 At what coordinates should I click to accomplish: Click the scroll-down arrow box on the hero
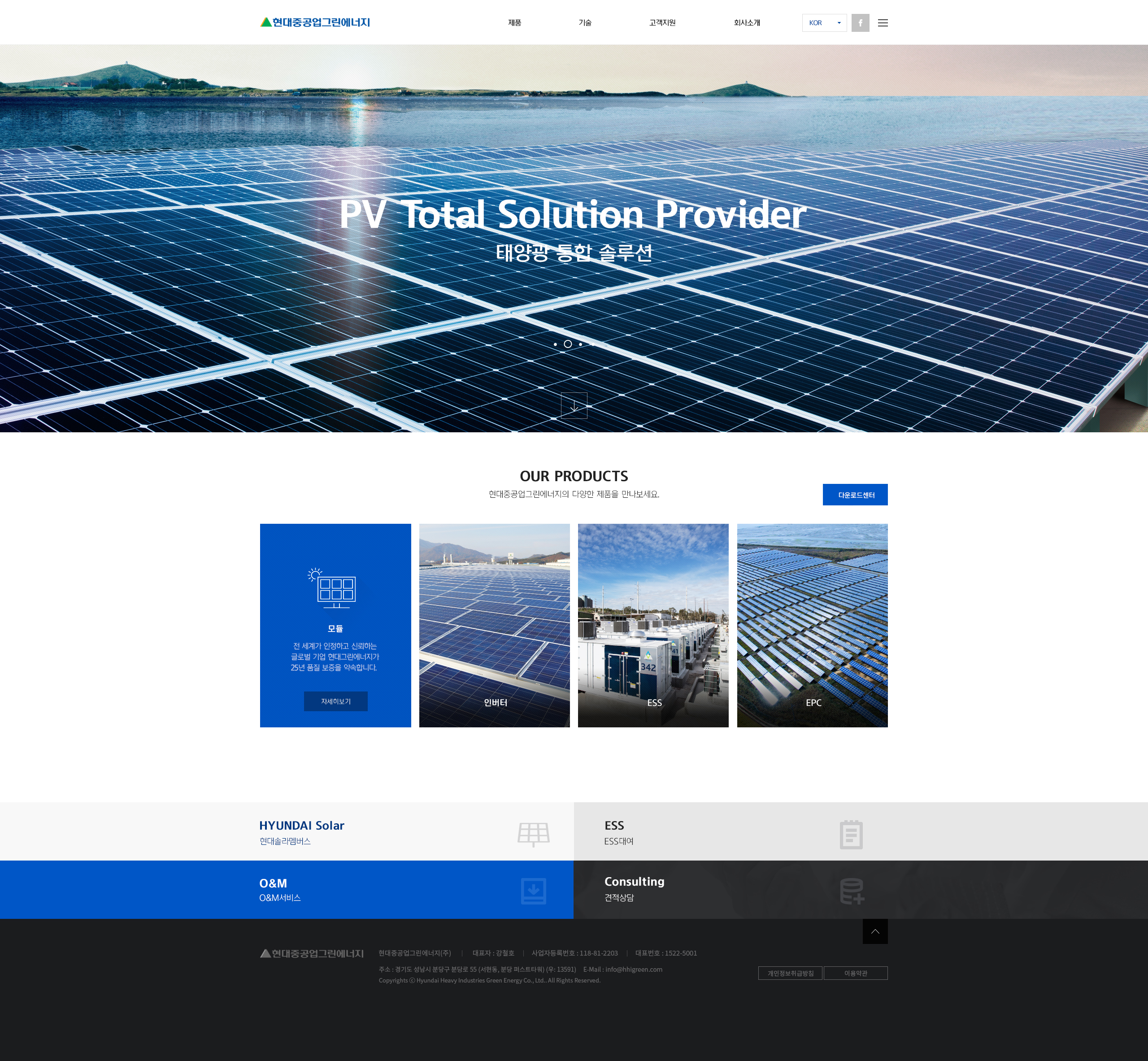574,405
